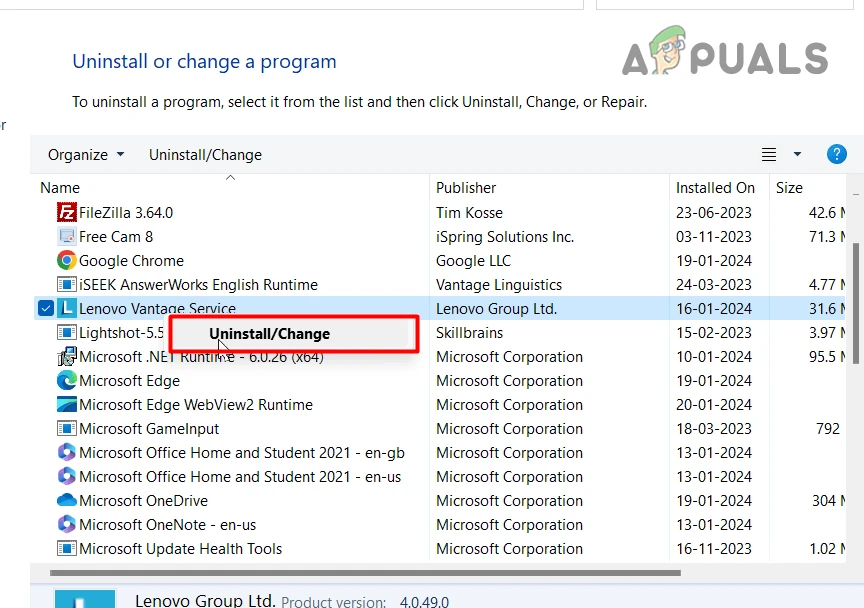Click the Microsoft OneNote en-us icon
Screen dimensions: 864x608
click(67, 524)
